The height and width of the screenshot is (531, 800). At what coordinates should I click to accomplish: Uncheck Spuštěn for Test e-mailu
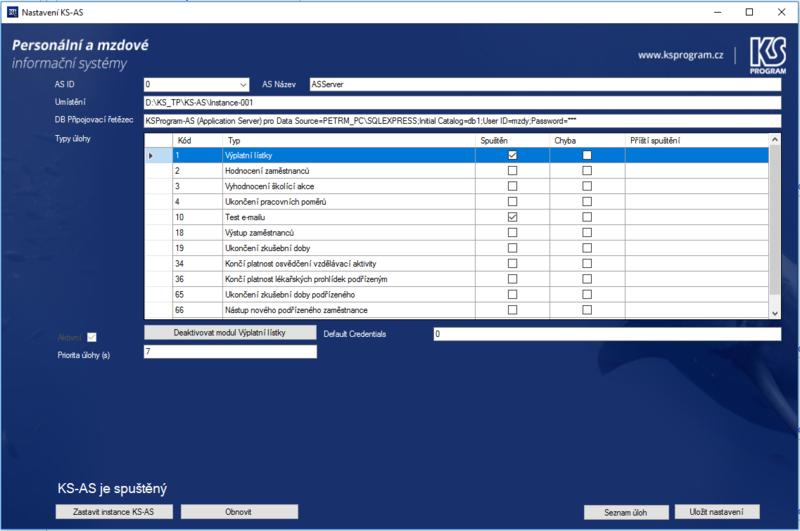coord(512,217)
